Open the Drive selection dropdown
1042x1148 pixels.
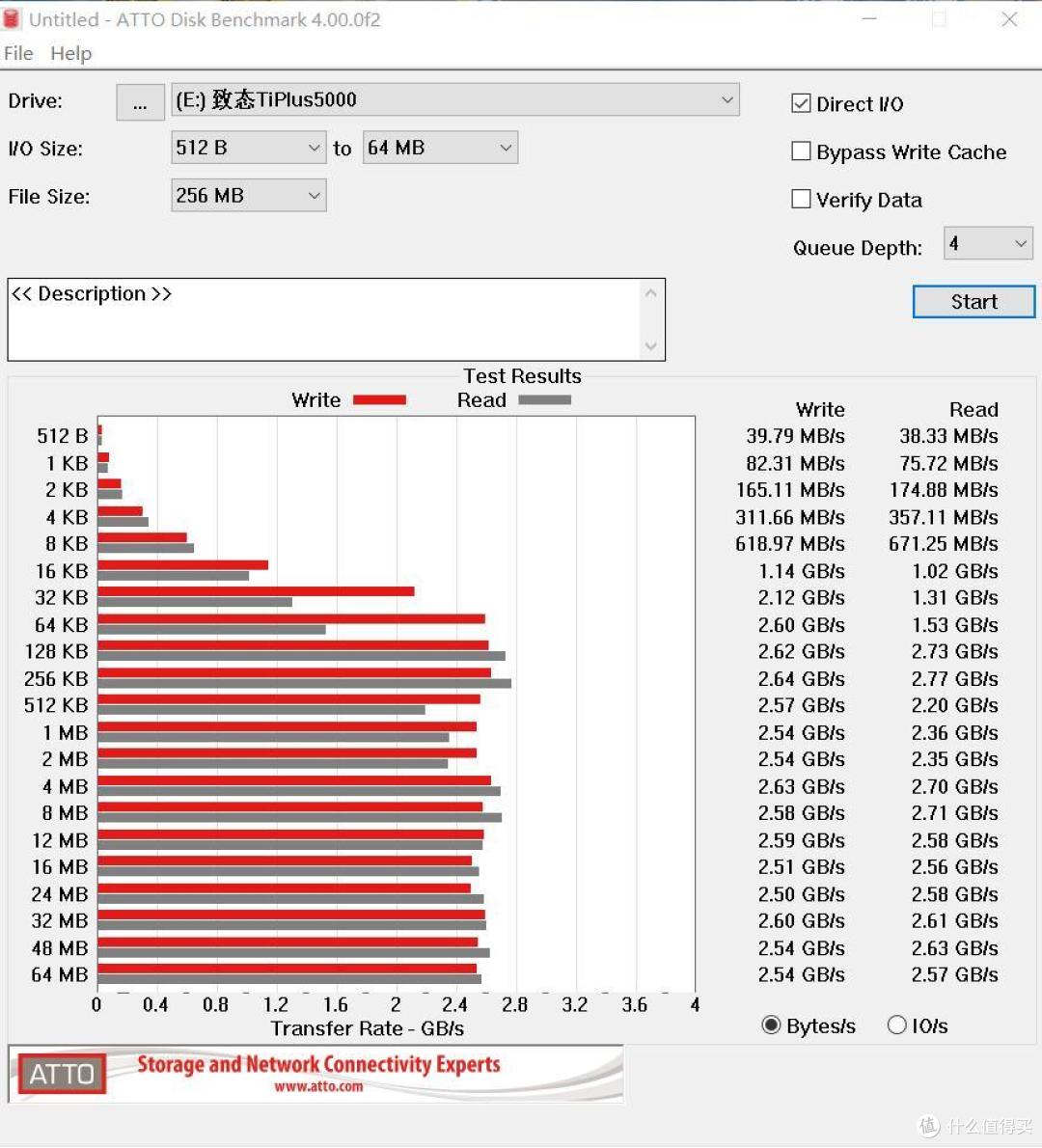[x=454, y=99]
